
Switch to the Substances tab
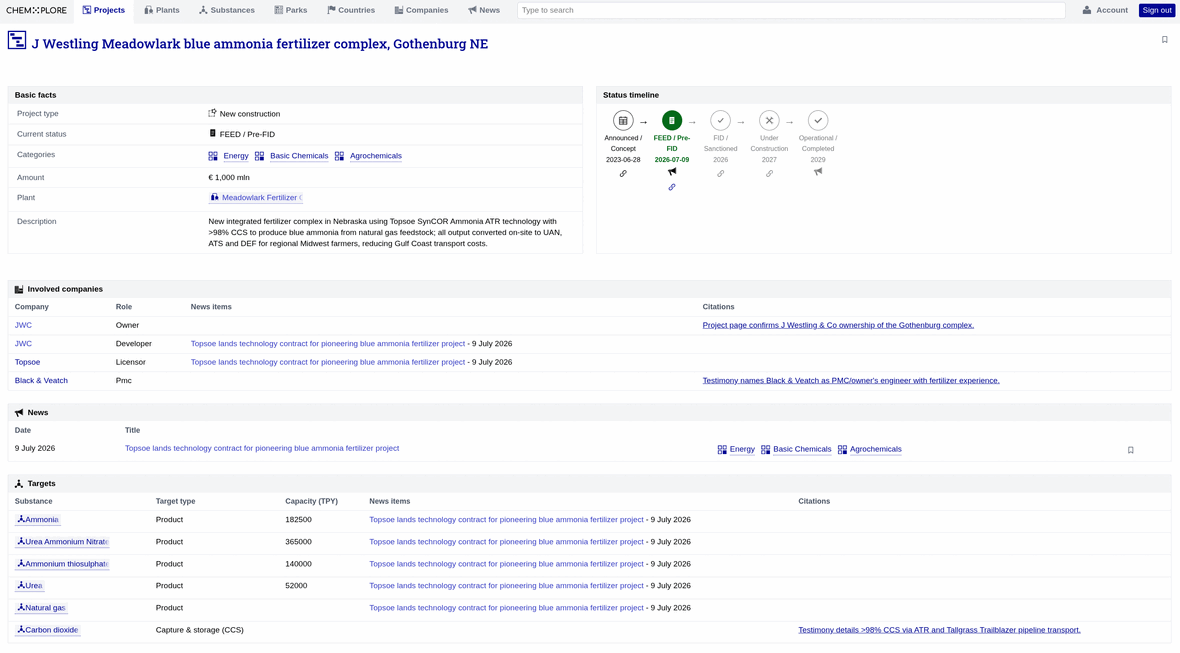[227, 10]
